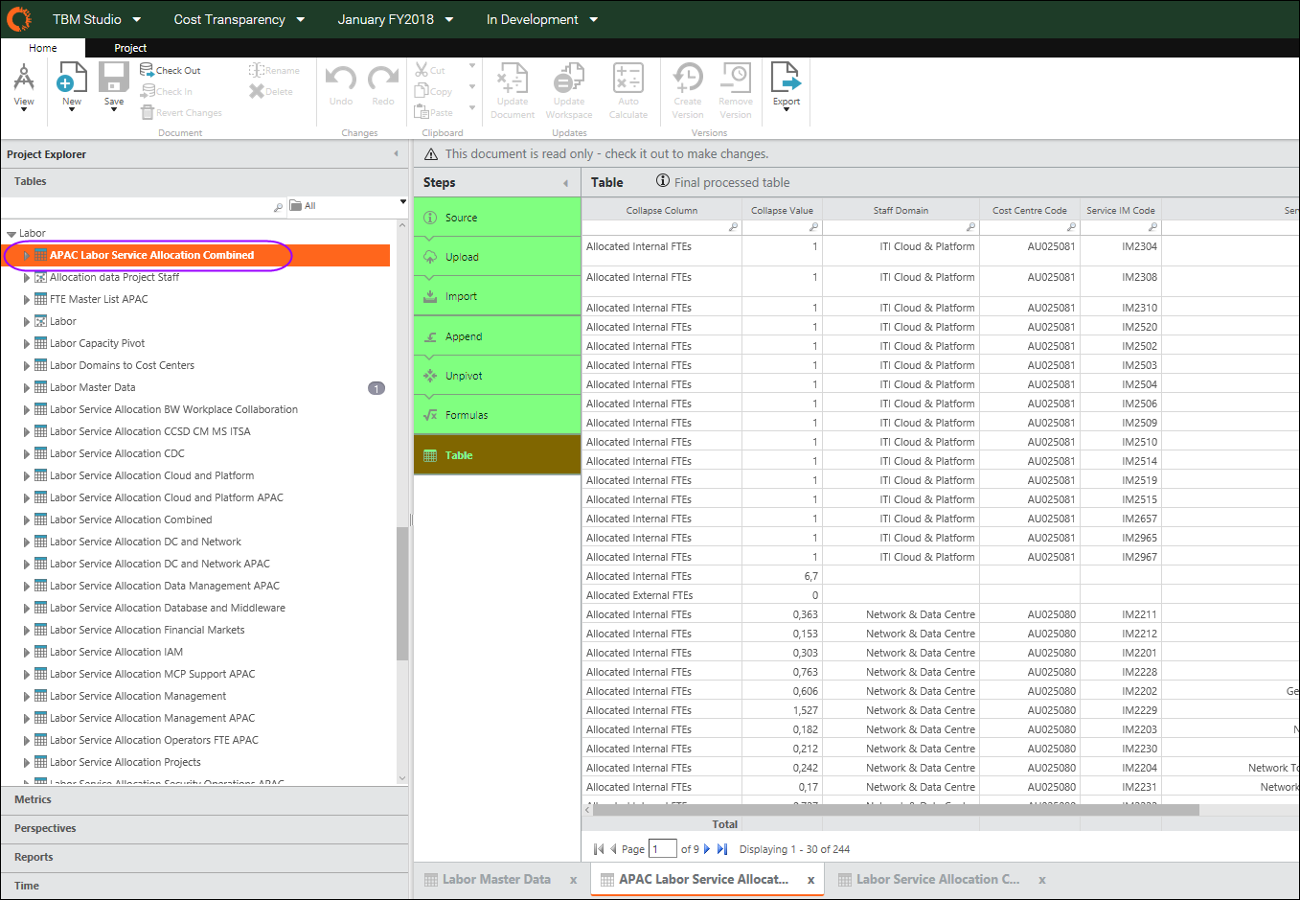1300x900 pixels.
Task: Open the January FY2018 dropdown
Action: [x=396, y=19]
